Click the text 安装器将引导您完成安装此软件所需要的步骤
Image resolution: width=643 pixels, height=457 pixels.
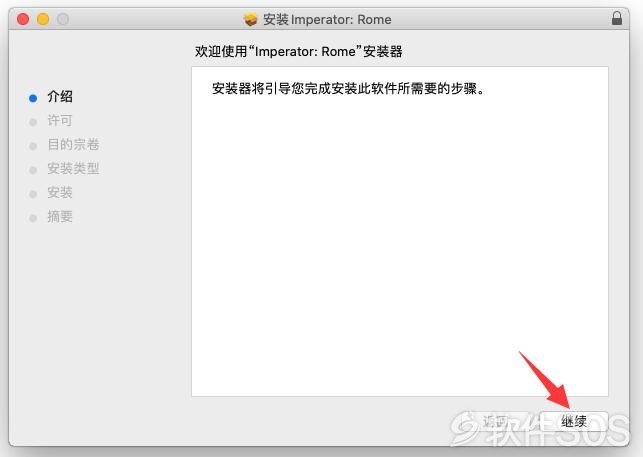pyautogui.click(x=348, y=88)
